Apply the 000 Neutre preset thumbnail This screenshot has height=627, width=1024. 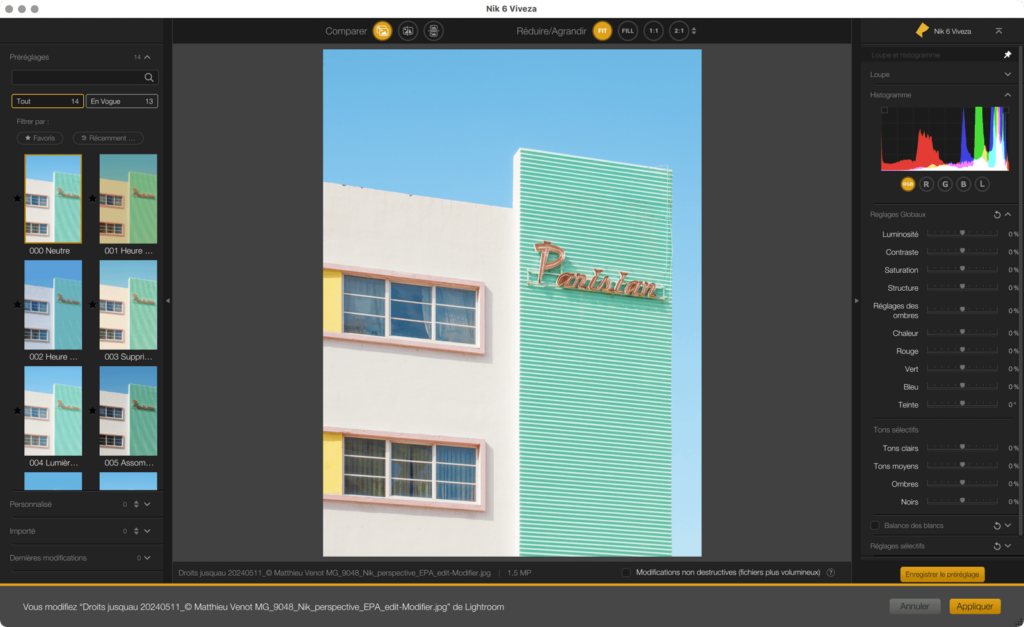[x=53, y=199]
